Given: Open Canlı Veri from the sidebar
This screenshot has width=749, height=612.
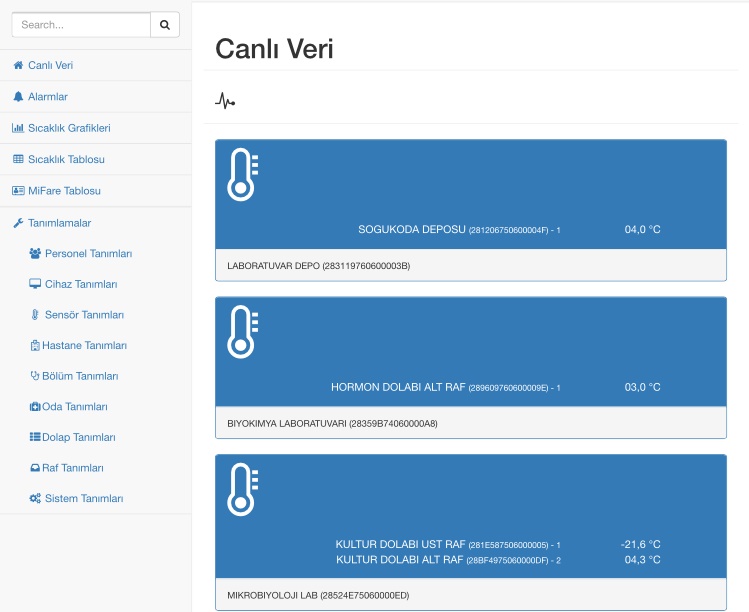Looking at the screenshot, I should click(49, 66).
